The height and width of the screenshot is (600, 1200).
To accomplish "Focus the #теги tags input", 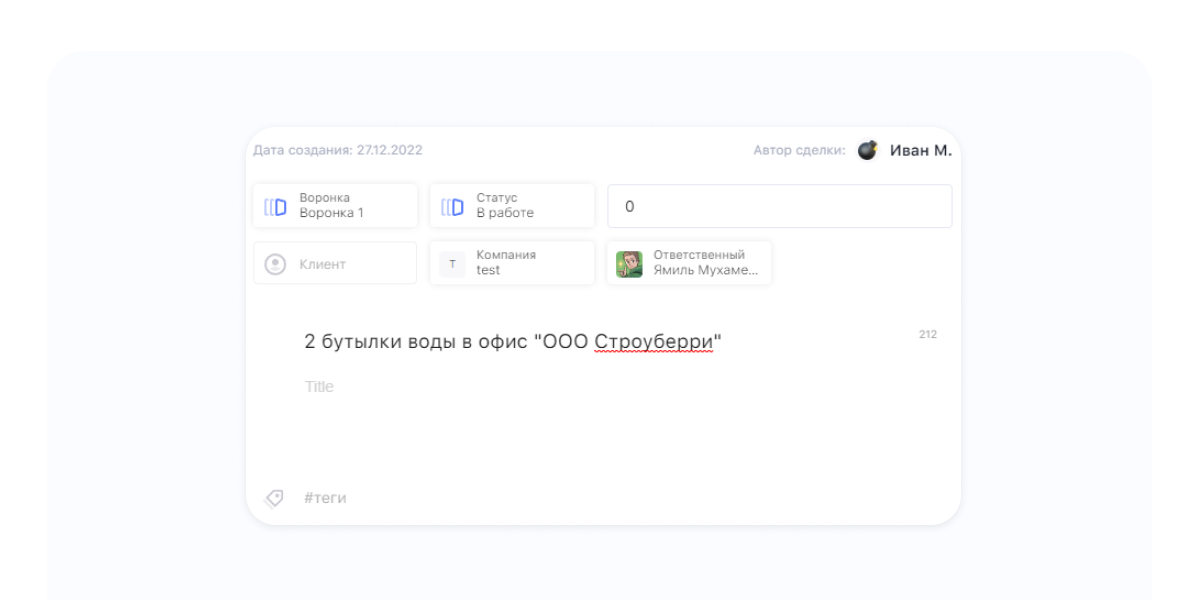I will coord(326,498).
